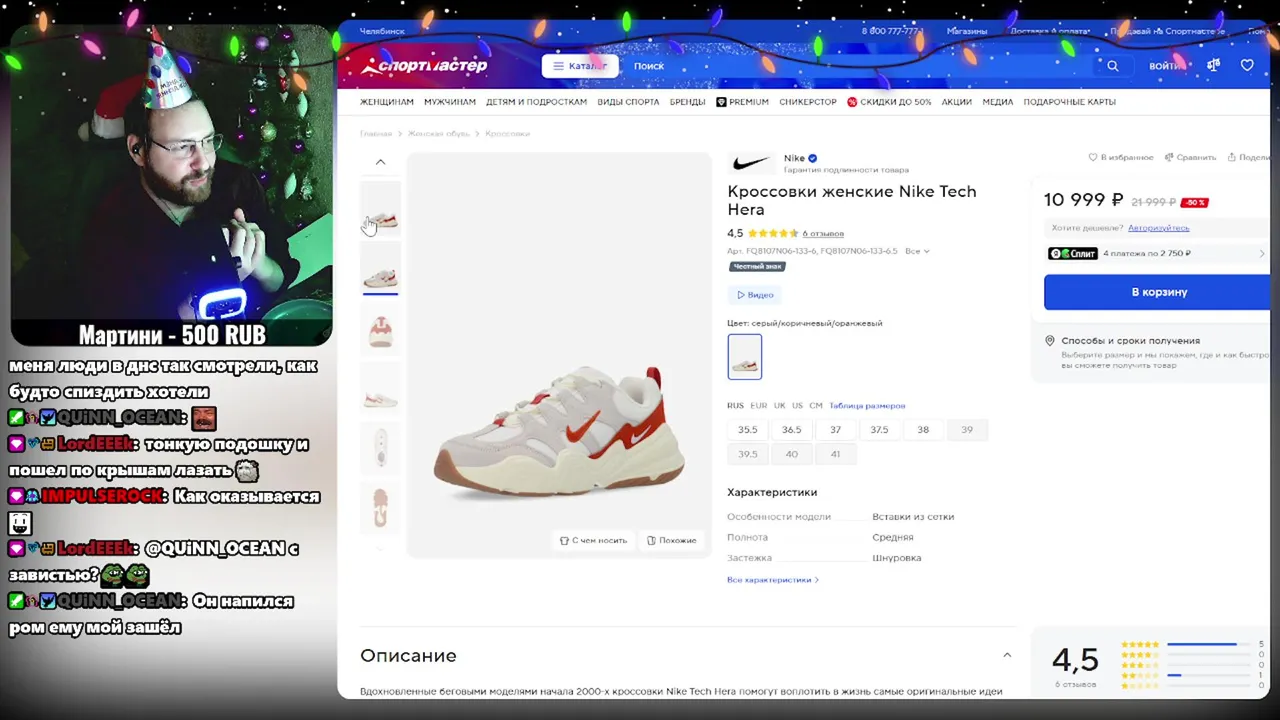Click Войти to sign in
The width and height of the screenshot is (1280, 720).
coord(1164,66)
